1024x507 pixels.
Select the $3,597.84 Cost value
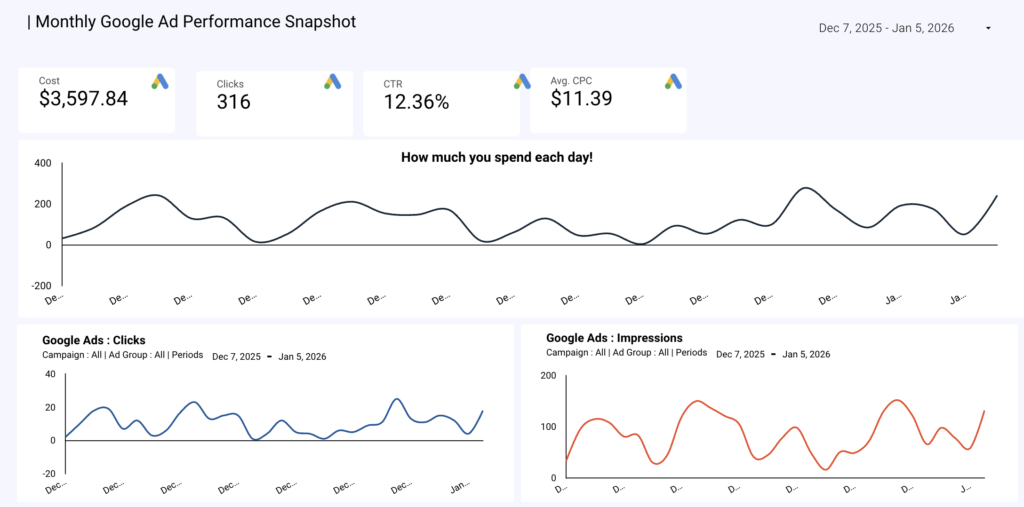pyautogui.click(x=84, y=99)
